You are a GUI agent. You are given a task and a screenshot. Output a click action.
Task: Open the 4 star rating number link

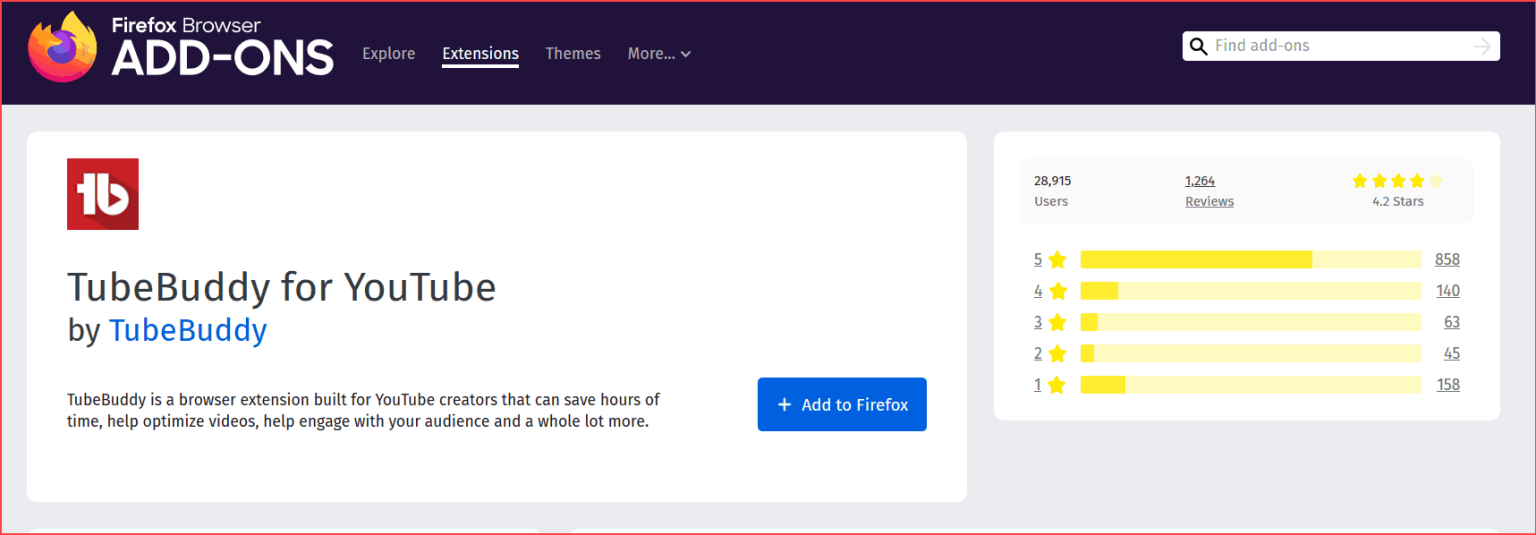click(x=1038, y=291)
